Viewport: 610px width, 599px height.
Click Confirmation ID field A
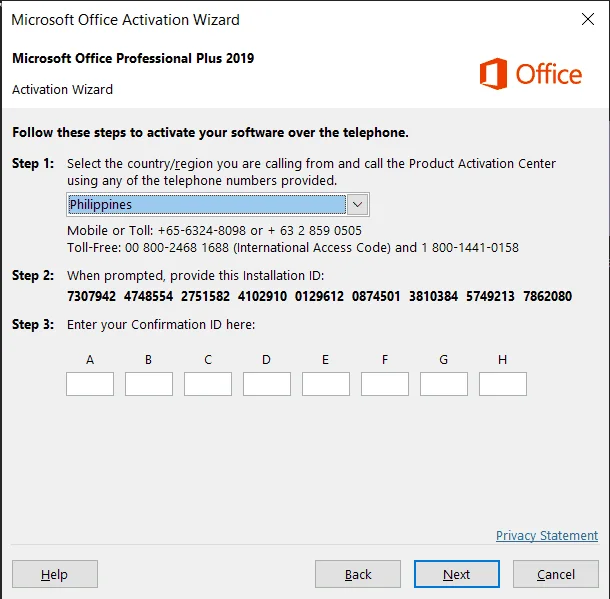(90, 384)
